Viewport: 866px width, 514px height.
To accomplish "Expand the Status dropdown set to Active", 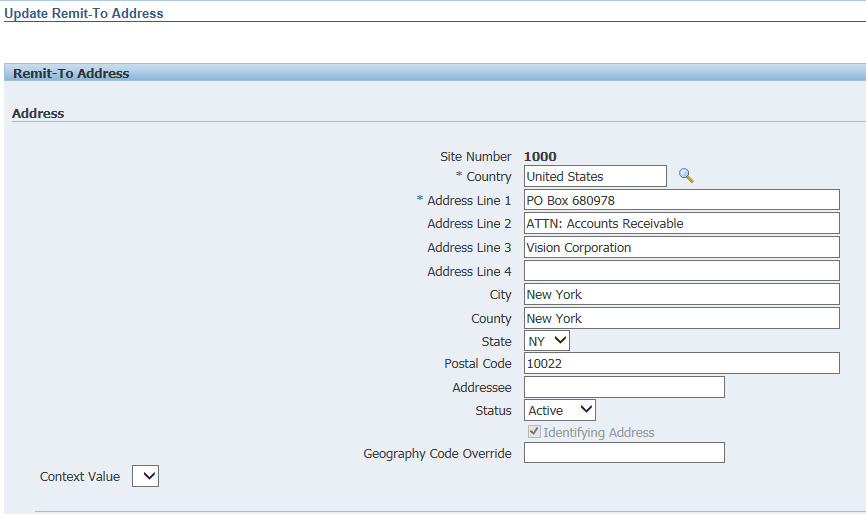I will 559,410.
